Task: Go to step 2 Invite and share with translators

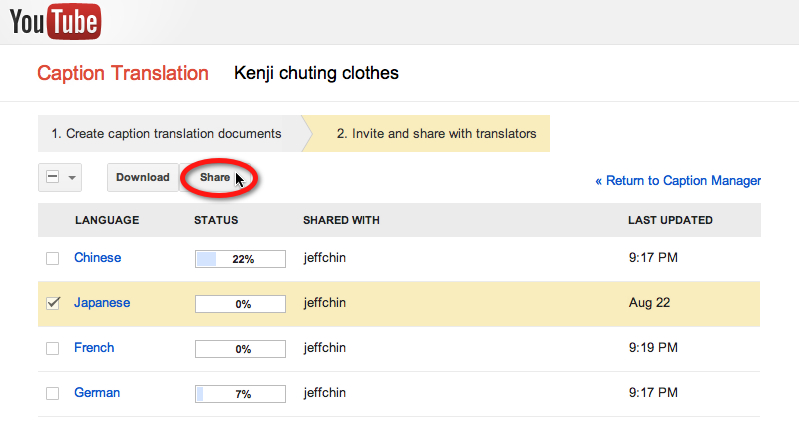Action: click(x=436, y=133)
